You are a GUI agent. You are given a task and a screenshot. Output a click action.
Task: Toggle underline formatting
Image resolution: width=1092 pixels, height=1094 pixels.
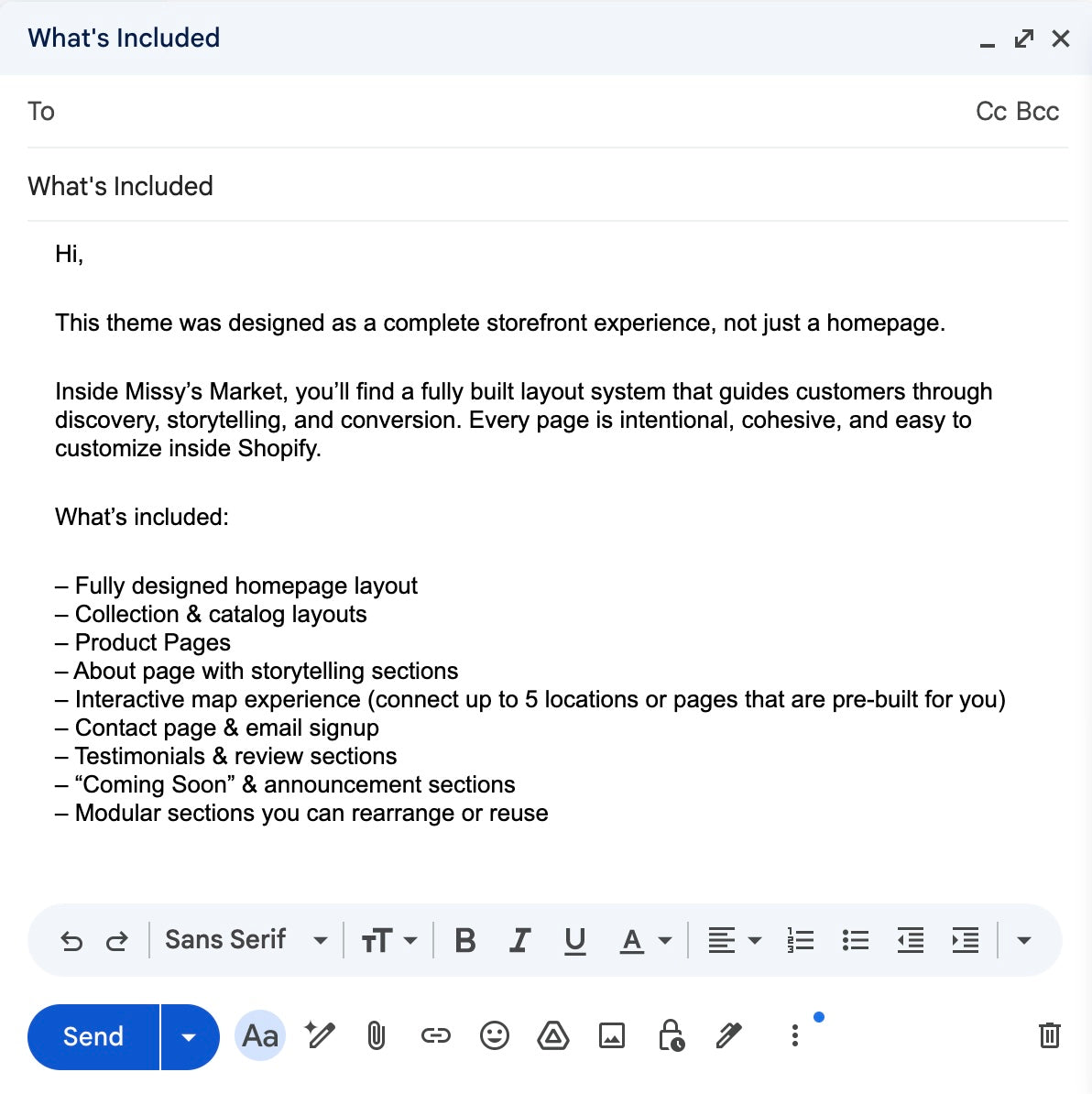pyautogui.click(x=575, y=941)
